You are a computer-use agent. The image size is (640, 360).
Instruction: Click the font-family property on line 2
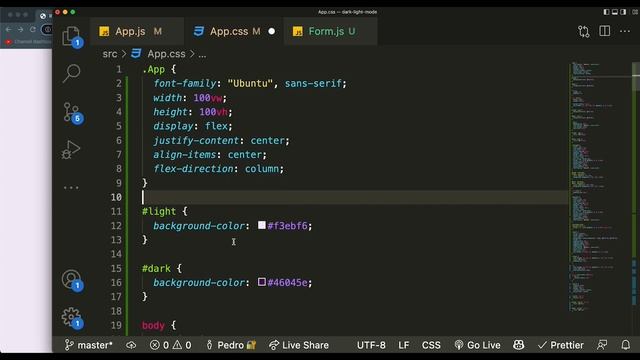click(184, 84)
